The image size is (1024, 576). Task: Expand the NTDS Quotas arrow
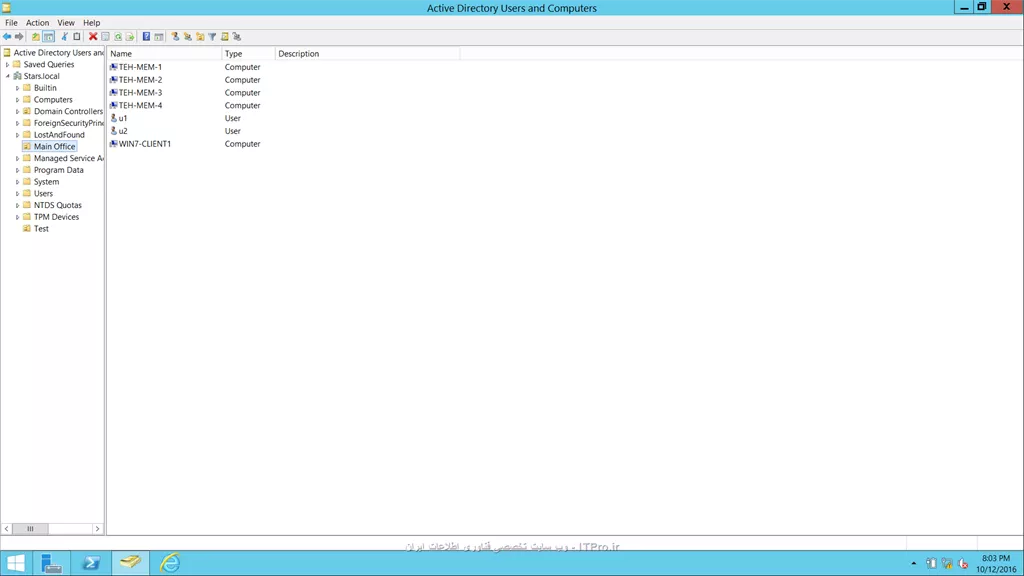click(18, 206)
